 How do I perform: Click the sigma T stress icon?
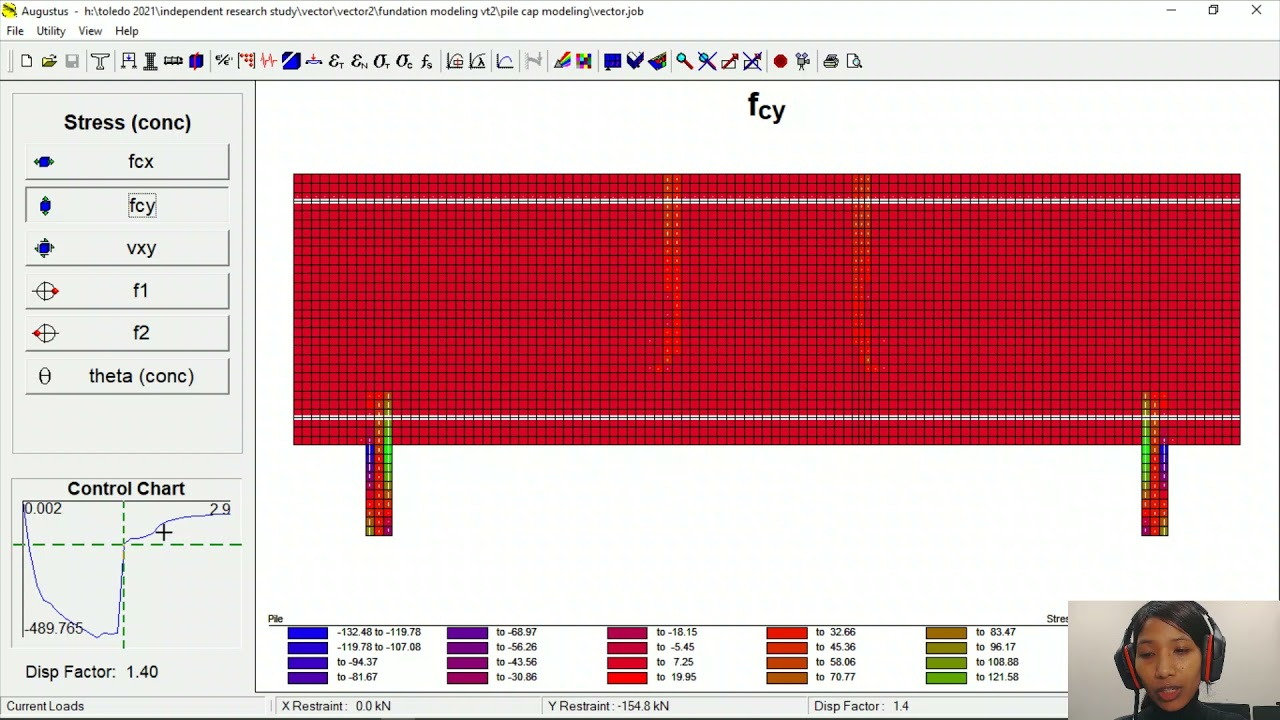[x=381, y=61]
